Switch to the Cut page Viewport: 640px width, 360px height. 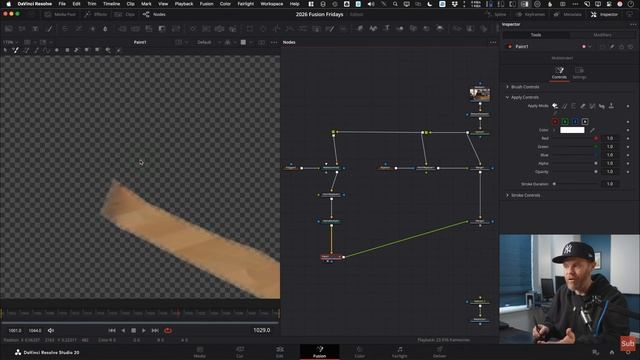click(x=240, y=352)
